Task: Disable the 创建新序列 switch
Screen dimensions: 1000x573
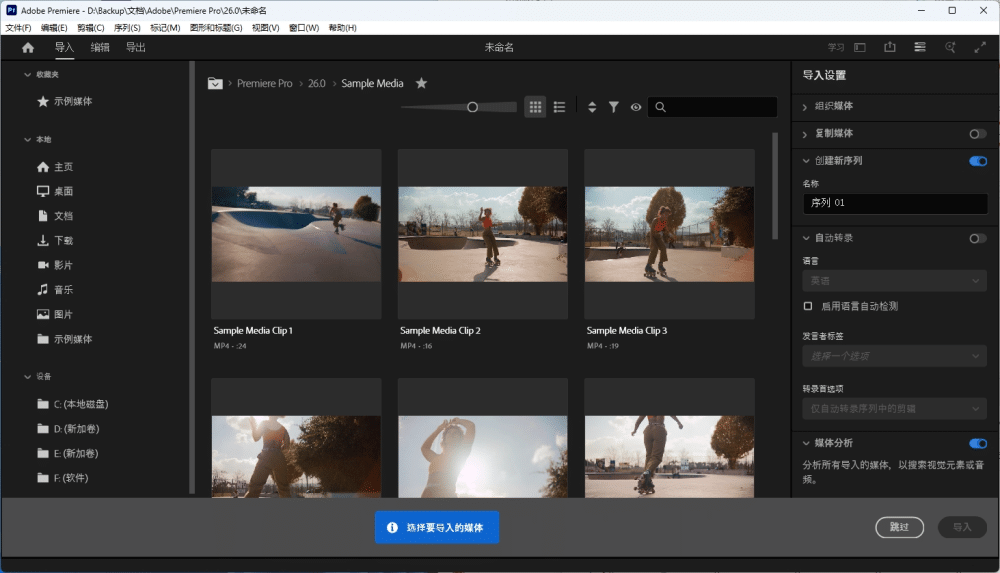Action: click(x=978, y=161)
